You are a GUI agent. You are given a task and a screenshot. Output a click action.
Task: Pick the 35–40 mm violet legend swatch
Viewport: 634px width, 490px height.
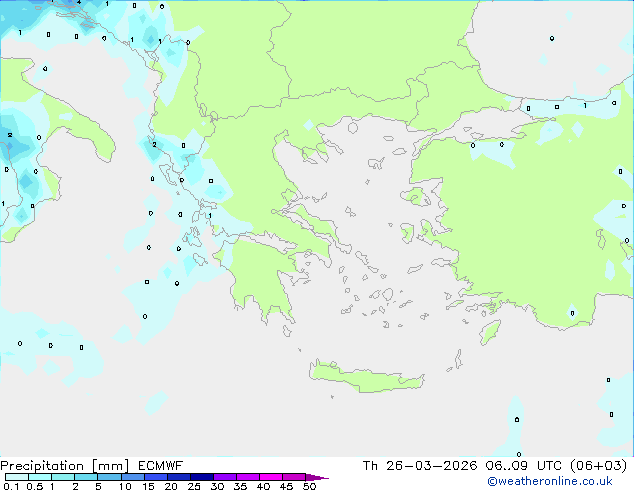click(248, 477)
